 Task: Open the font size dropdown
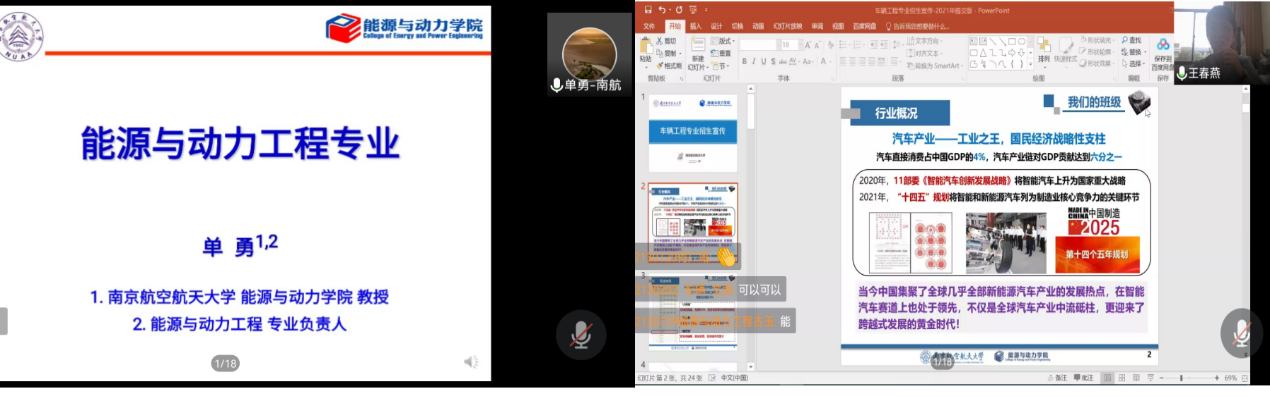pos(800,45)
